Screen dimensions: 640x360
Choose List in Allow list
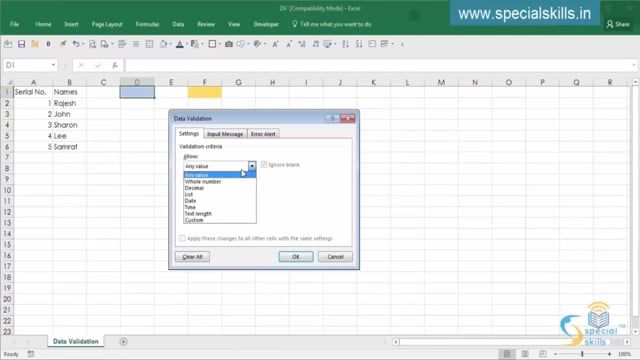click(x=220, y=195)
